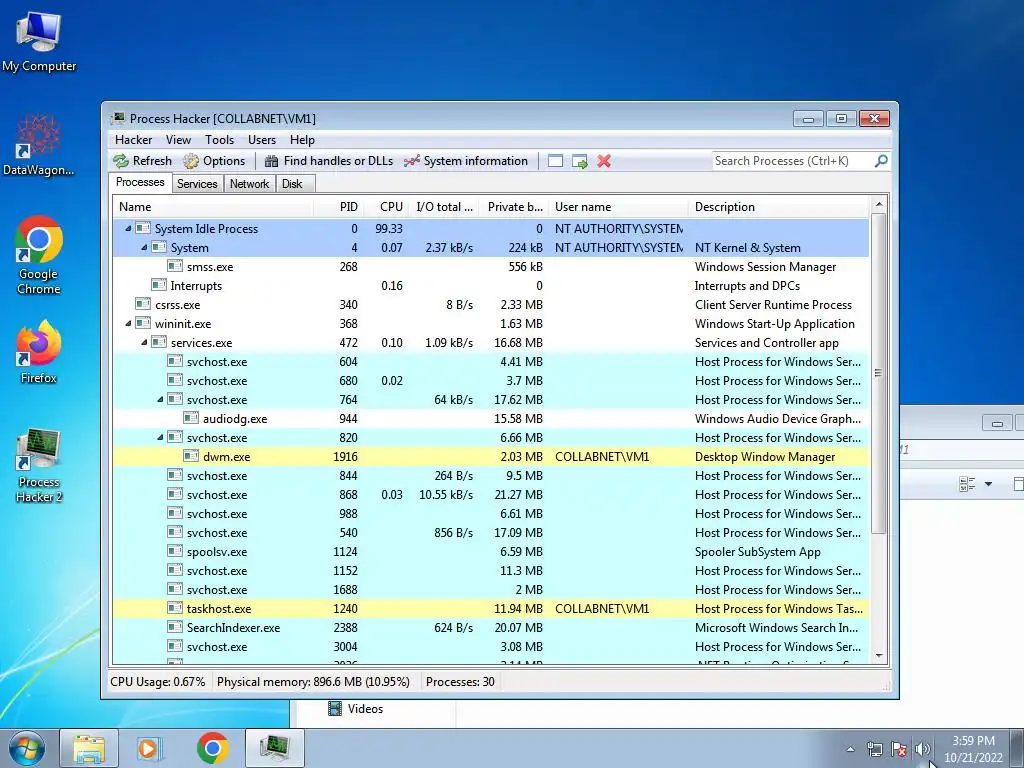Sort by the PID column header
1024x768 pixels.
pos(338,207)
